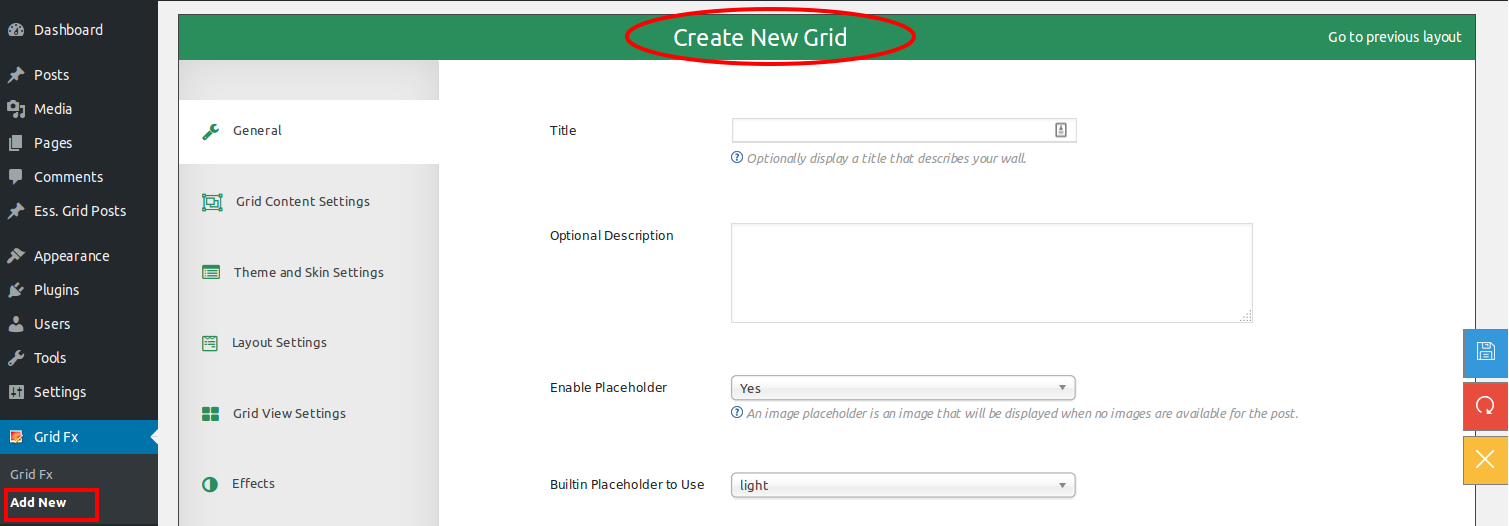Open the Ess. Grid Posts menu item
The height and width of the screenshot is (526, 1509).
tap(79, 211)
